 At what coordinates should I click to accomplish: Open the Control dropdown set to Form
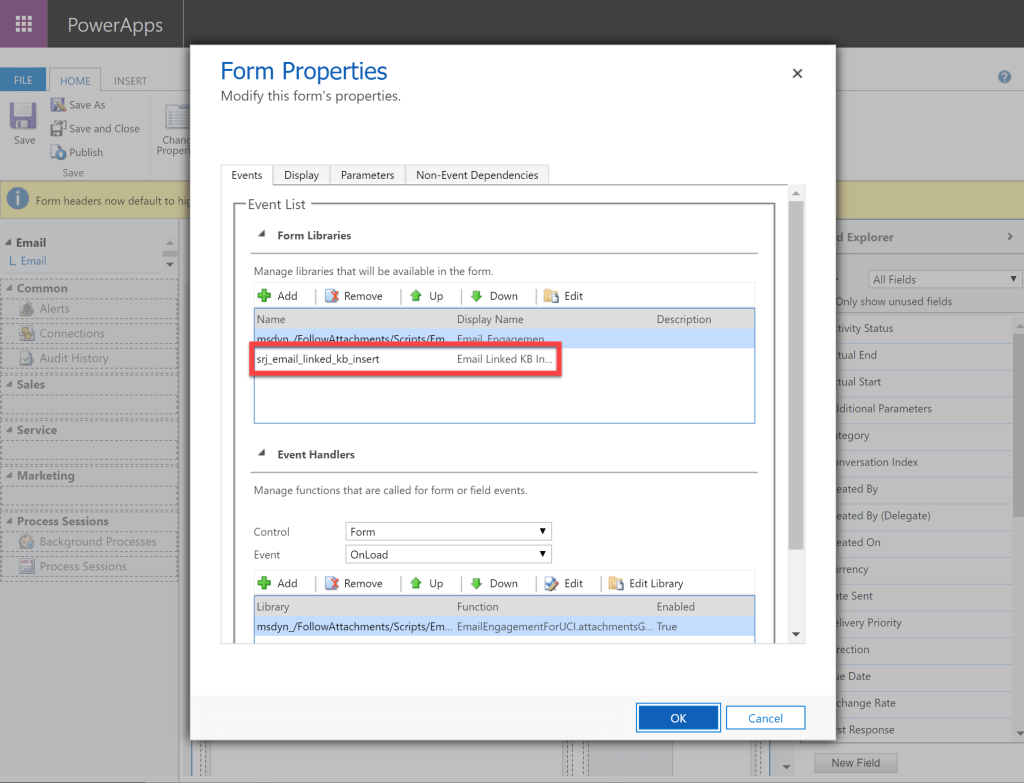point(448,532)
